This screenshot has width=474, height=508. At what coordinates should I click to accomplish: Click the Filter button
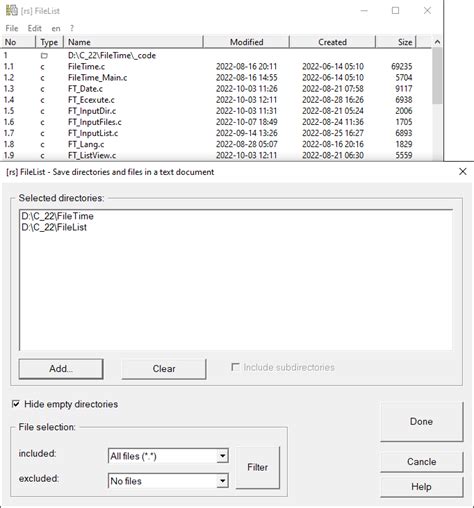point(258,467)
